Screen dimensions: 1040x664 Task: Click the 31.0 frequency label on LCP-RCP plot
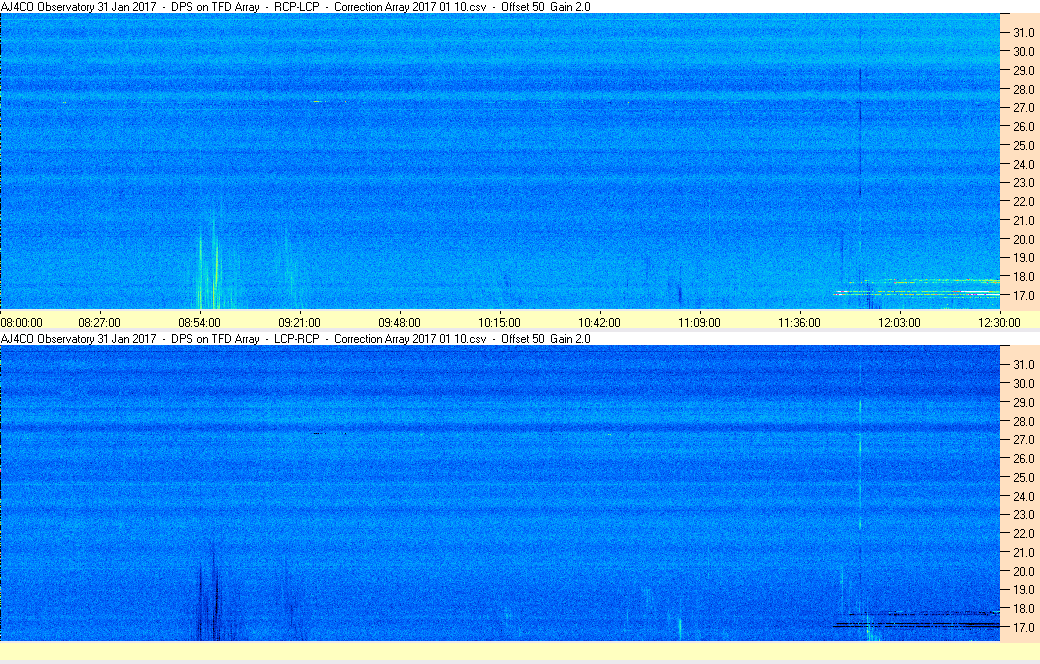(x=1023, y=364)
